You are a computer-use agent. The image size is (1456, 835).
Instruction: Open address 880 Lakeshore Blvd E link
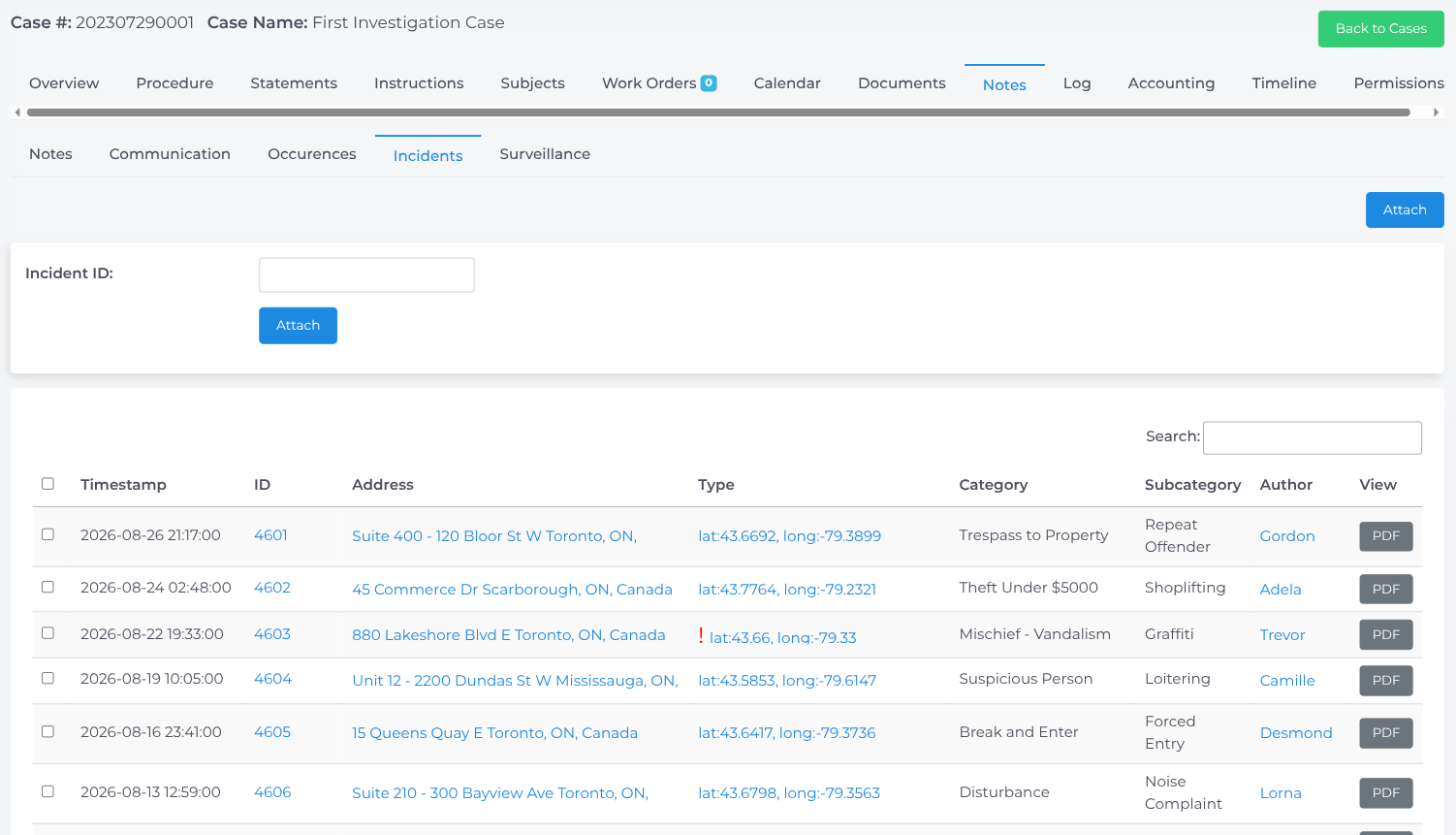509,635
